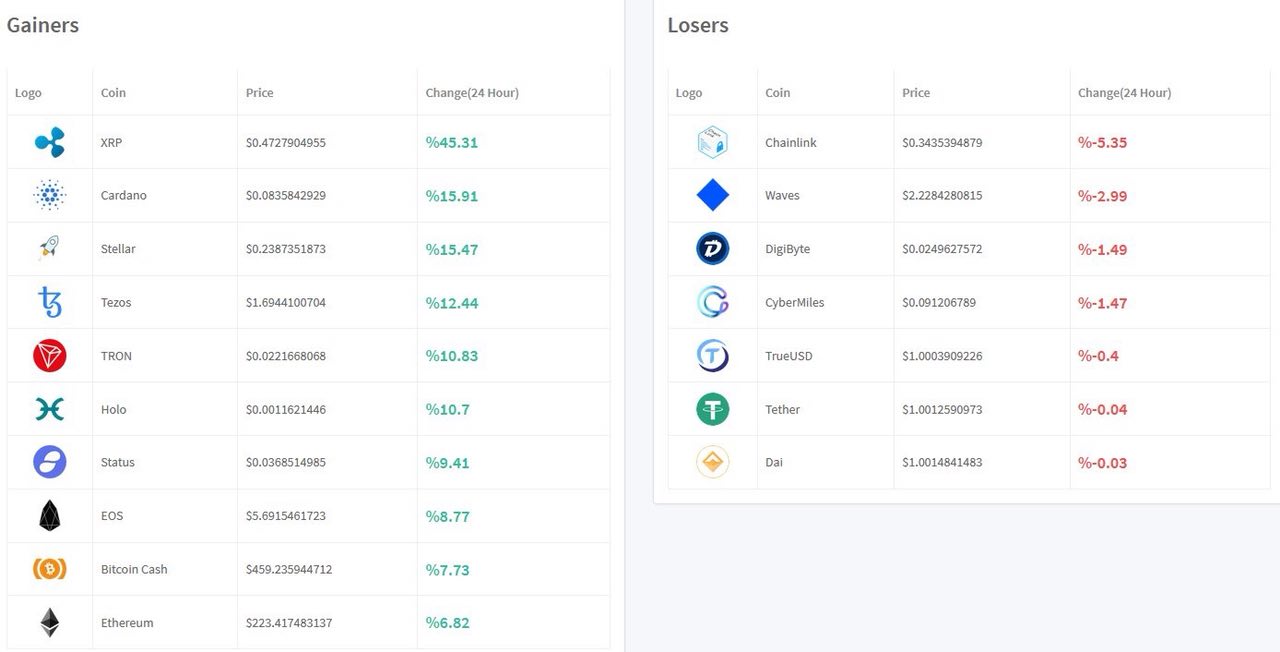1280x652 pixels.
Task: Click CyberMiles change value %-1.47
Action: [1102, 302]
